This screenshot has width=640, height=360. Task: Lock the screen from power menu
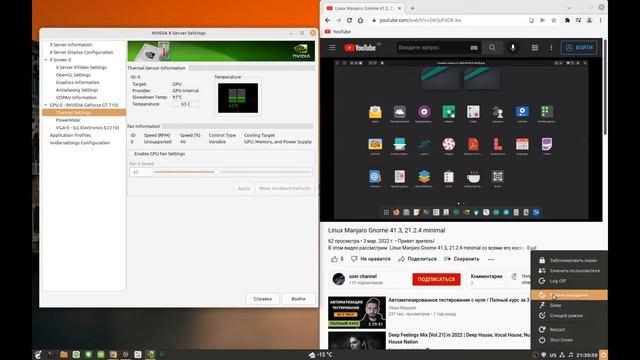coord(569,260)
